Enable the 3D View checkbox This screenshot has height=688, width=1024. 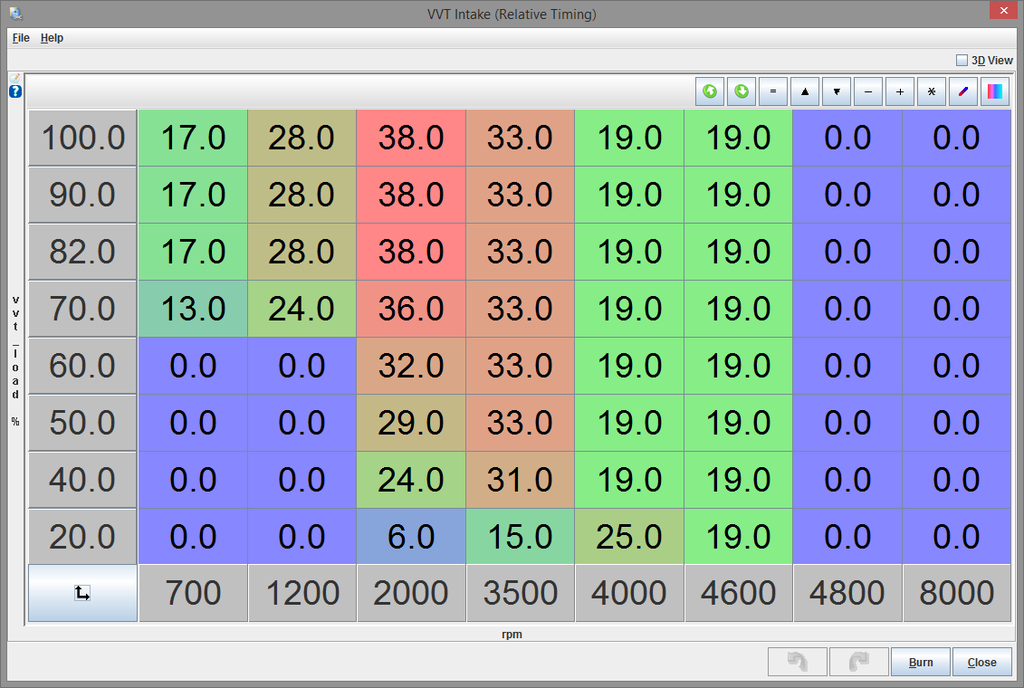tap(962, 60)
